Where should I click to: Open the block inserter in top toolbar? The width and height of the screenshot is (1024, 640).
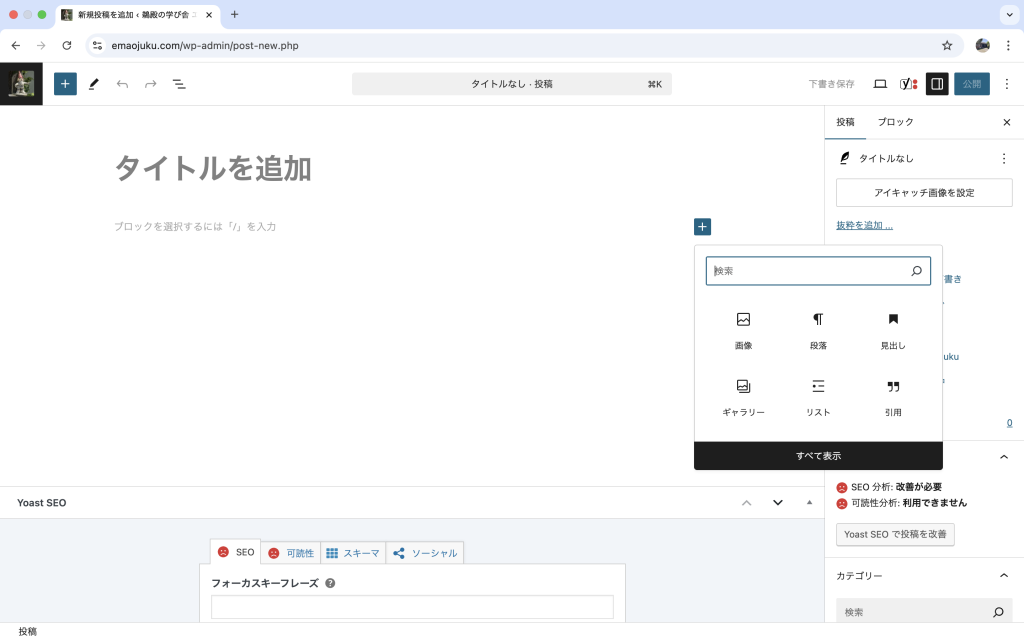[x=65, y=84]
